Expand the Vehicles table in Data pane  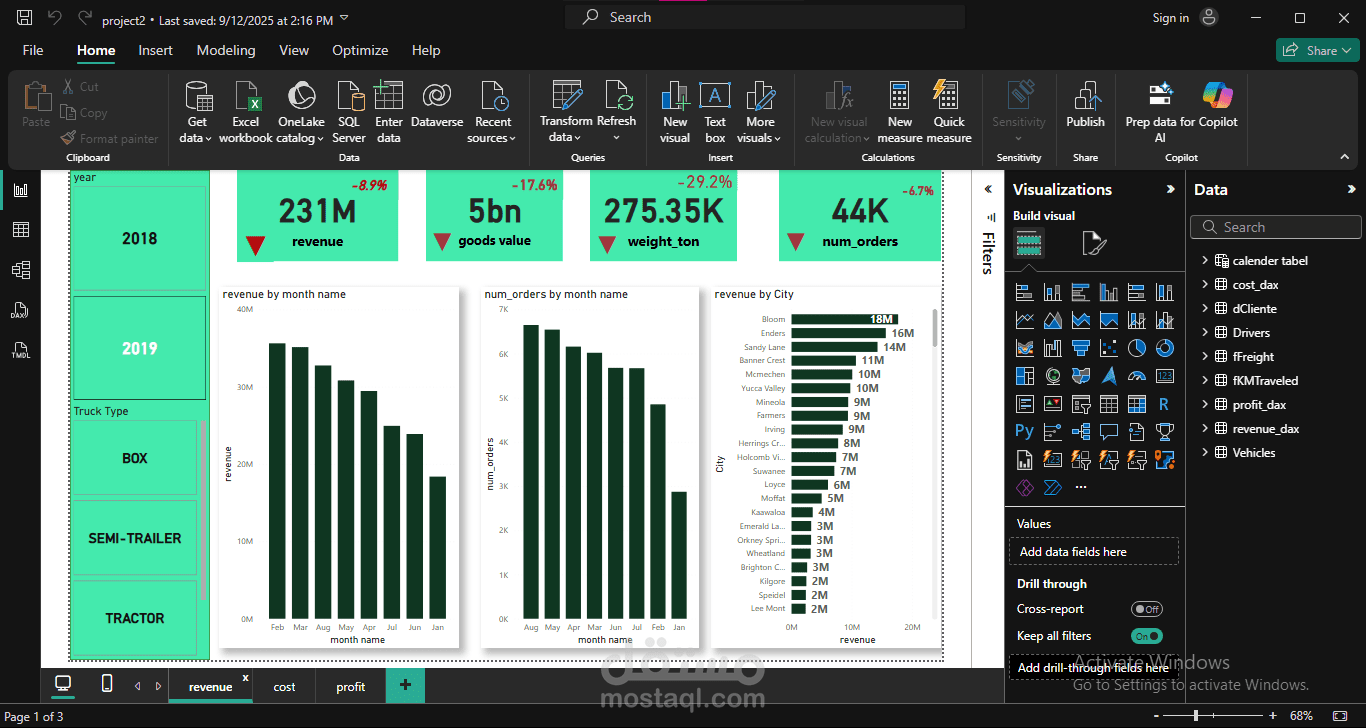(x=1204, y=453)
